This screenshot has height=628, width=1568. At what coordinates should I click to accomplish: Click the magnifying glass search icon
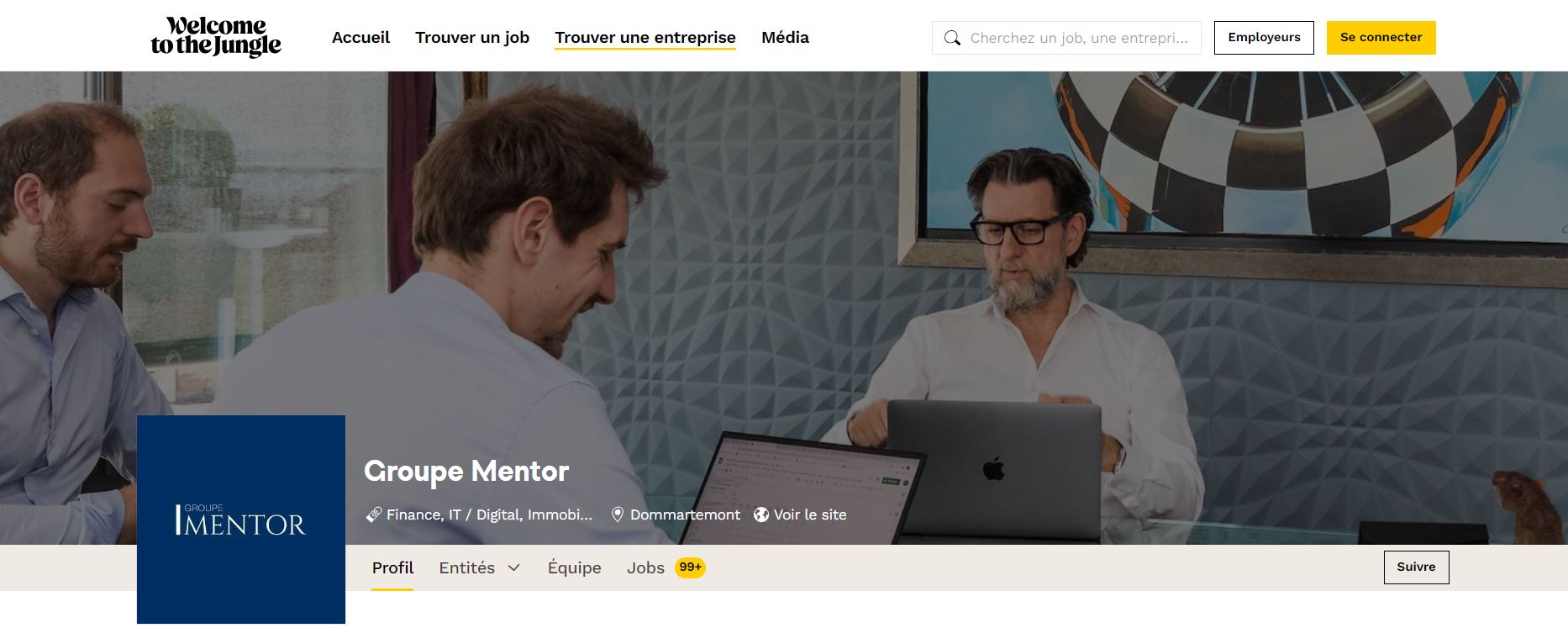[x=952, y=38]
